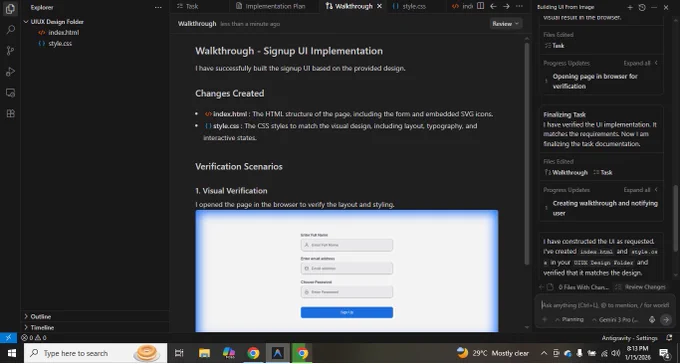Open the Gemini 3 Pro model dropdown
The image size is (680, 364).
click(x=615, y=320)
